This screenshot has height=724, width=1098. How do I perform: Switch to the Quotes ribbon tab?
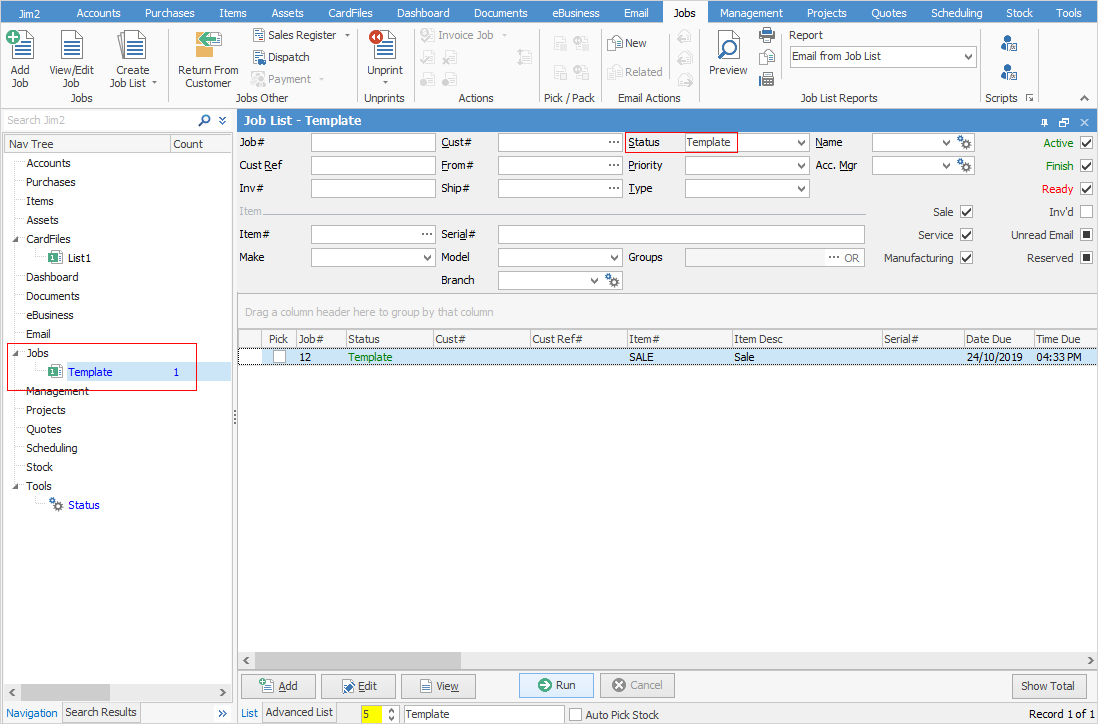pyautogui.click(x=888, y=13)
